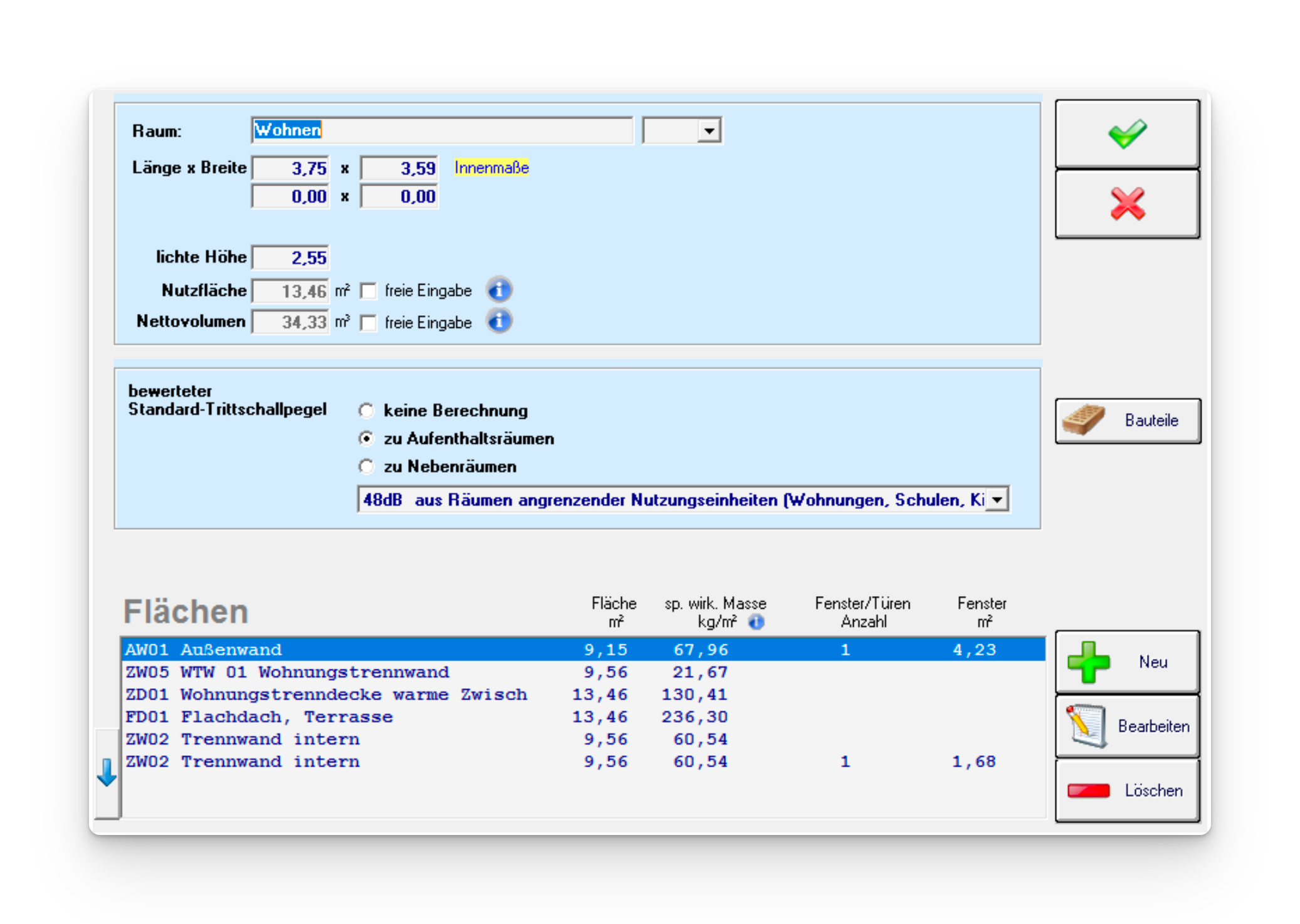1300x924 pixels.
Task: Enable freie Eingabe for Nettovolumen
Action: point(369,323)
